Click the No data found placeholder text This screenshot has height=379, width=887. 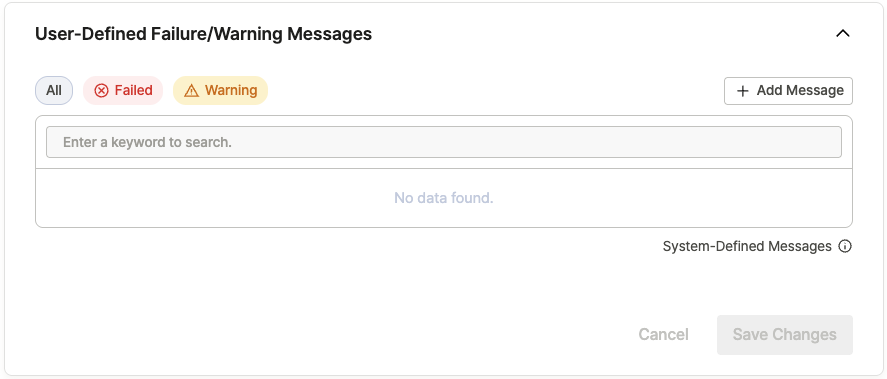click(x=444, y=198)
